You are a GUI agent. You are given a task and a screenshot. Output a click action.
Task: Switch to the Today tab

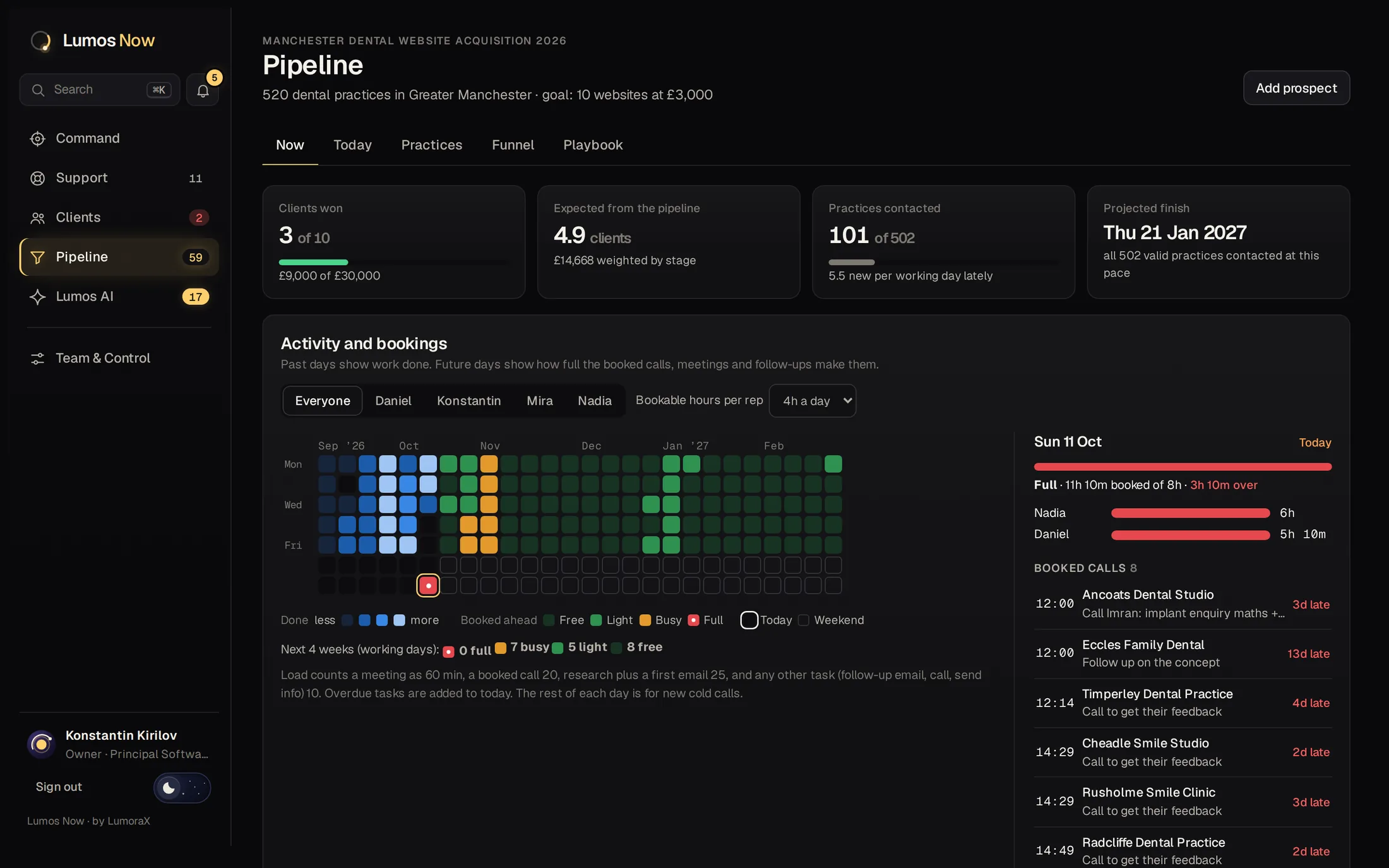352,145
